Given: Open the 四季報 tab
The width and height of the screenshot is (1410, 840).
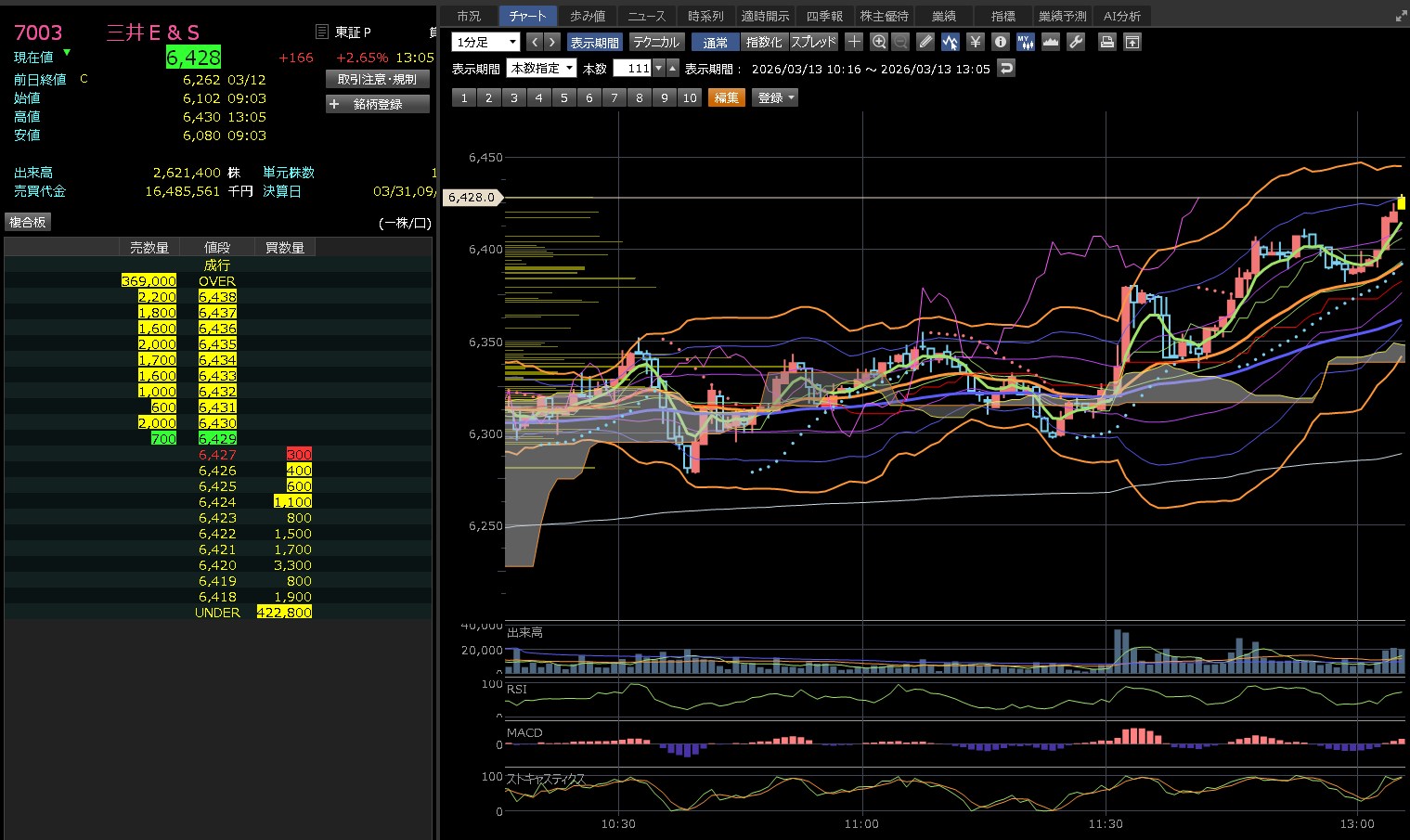Looking at the screenshot, I should [x=824, y=16].
